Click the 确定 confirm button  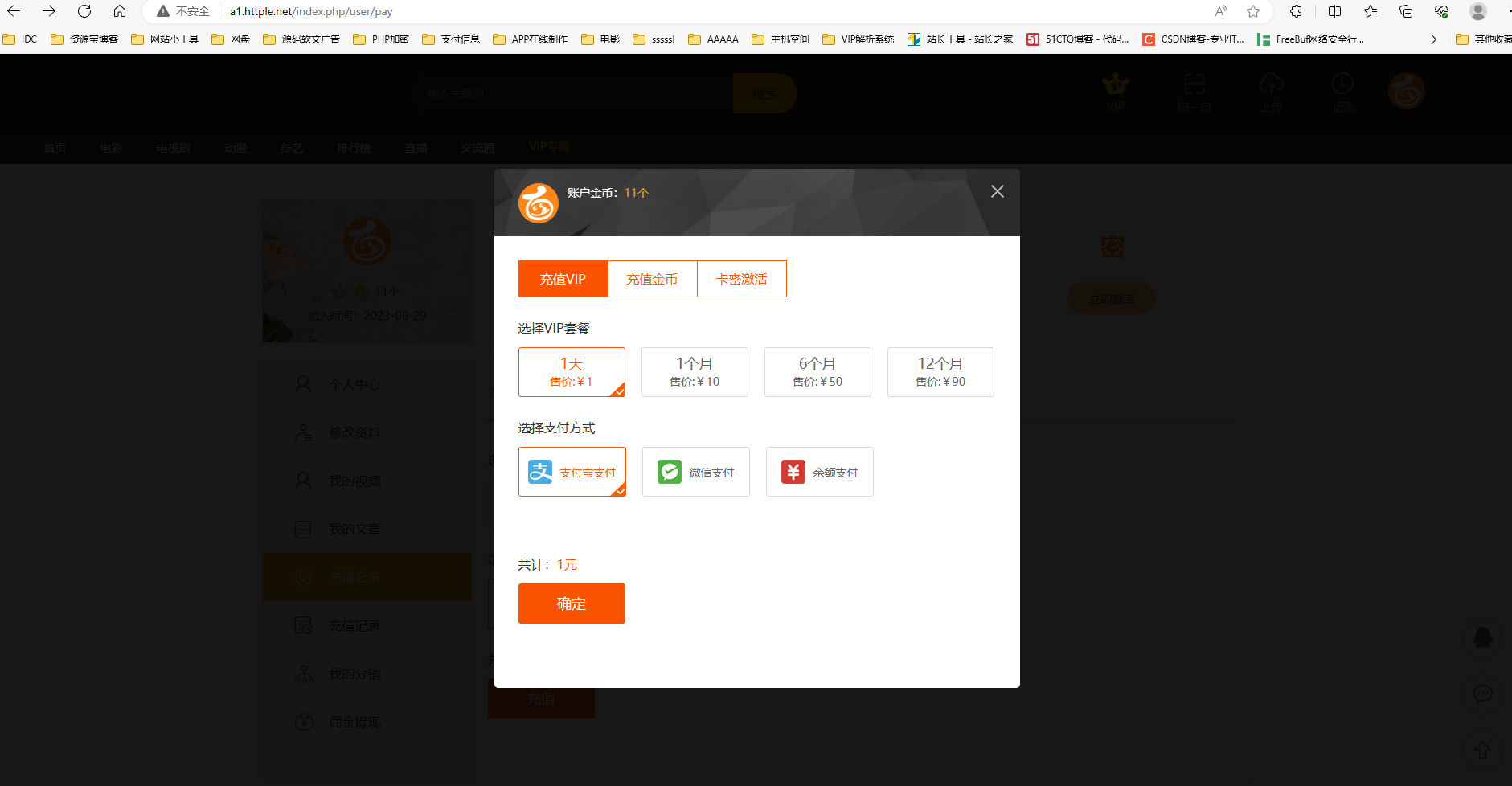pos(572,604)
